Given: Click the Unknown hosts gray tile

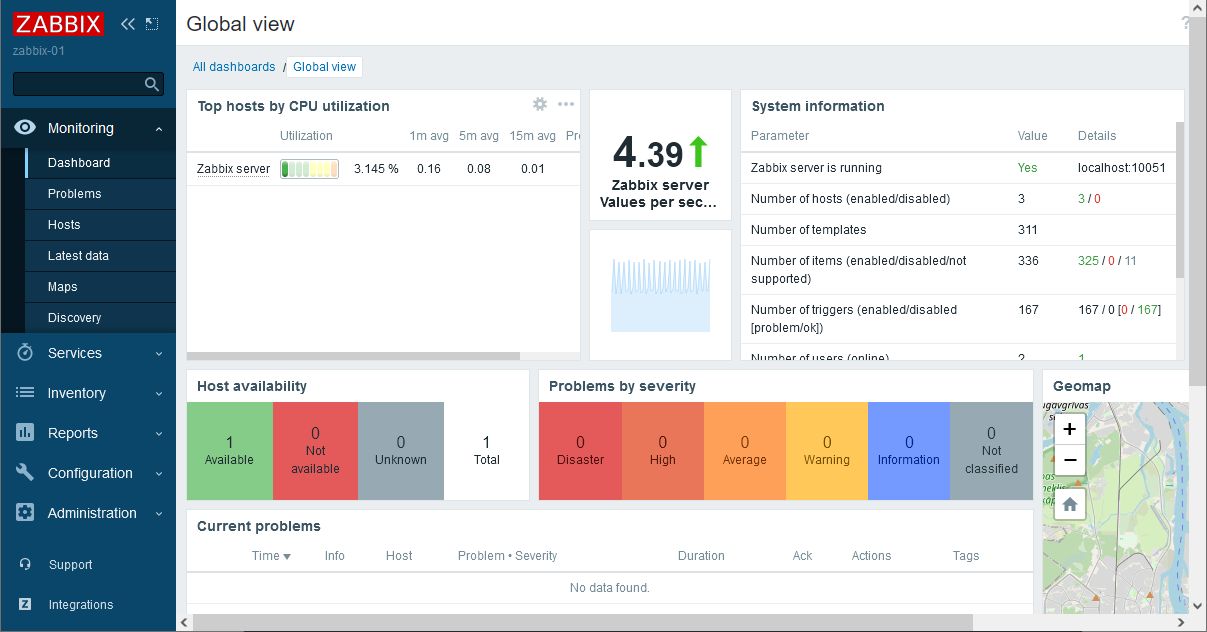Looking at the screenshot, I should click(x=401, y=451).
